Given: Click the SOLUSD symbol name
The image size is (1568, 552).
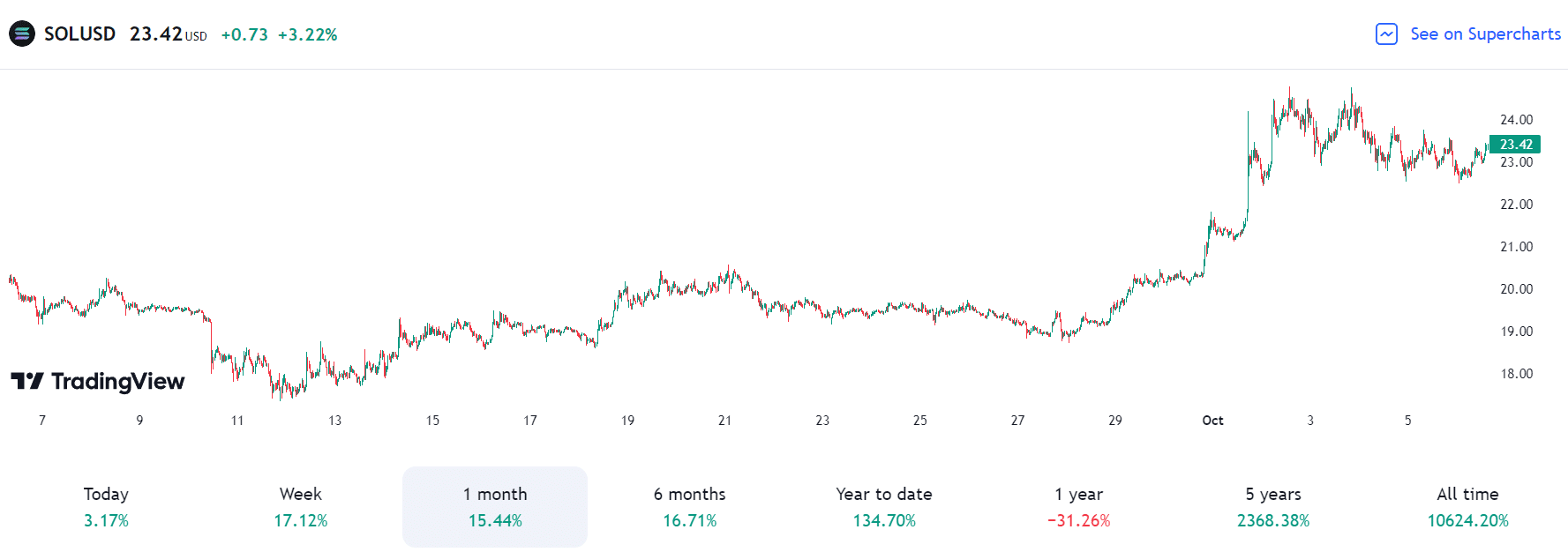Looking at the screenshot, I should pyautogui.click(x=79, y=34).
